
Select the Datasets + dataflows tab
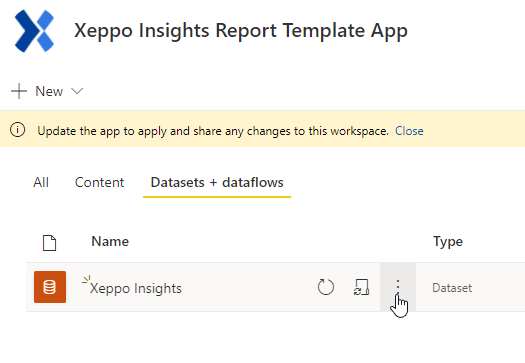(x=217, y=183)
